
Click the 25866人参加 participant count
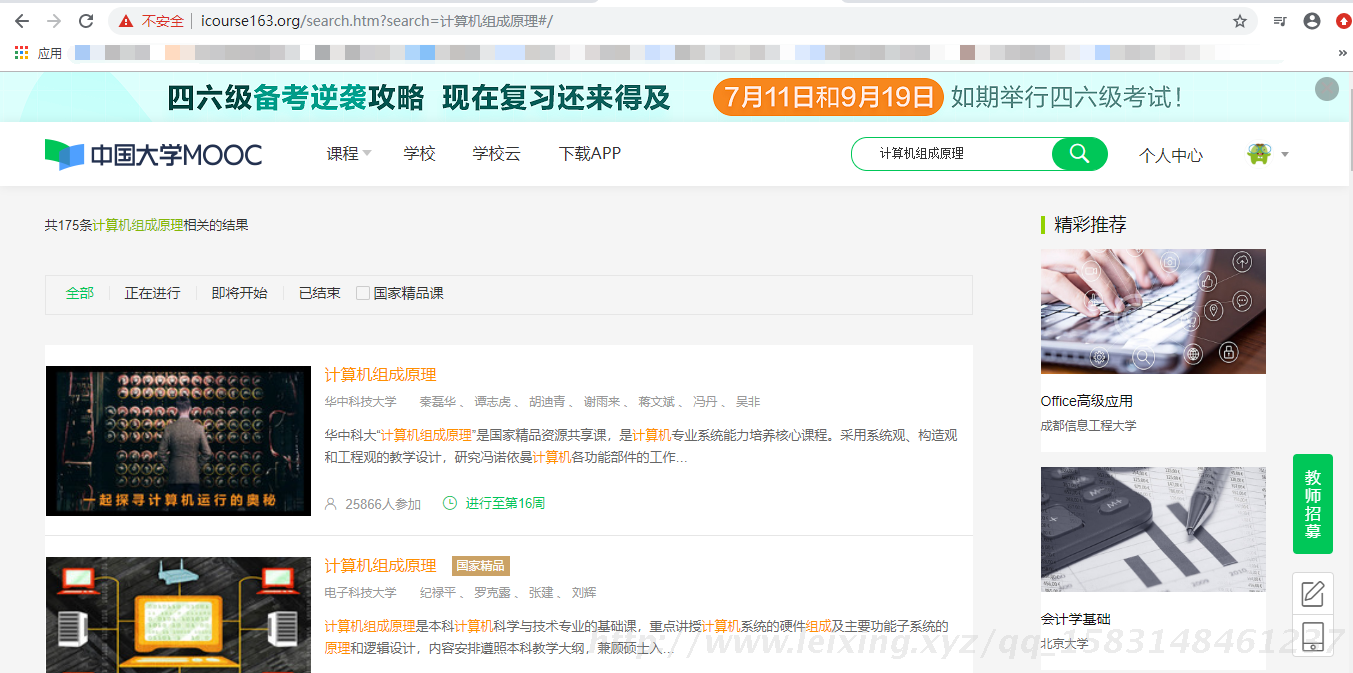tap(383, 504)
